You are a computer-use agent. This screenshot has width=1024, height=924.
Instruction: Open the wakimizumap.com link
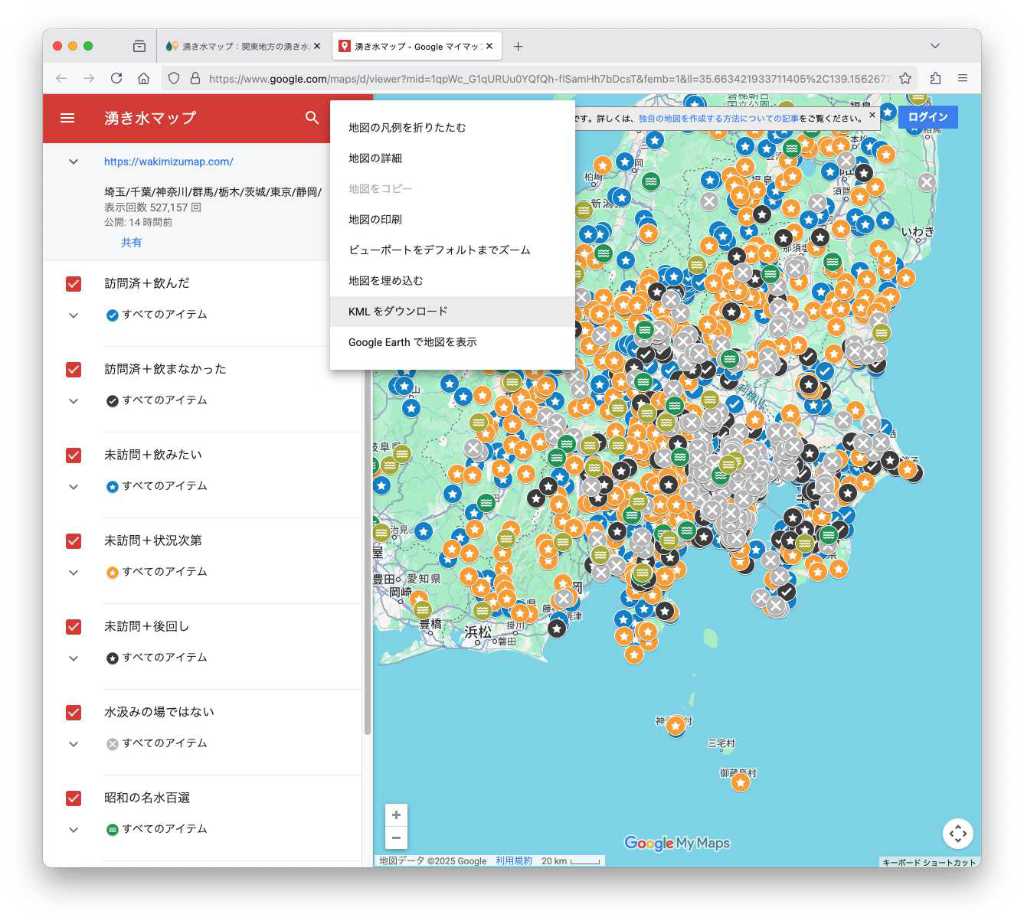tap(168, 161)
